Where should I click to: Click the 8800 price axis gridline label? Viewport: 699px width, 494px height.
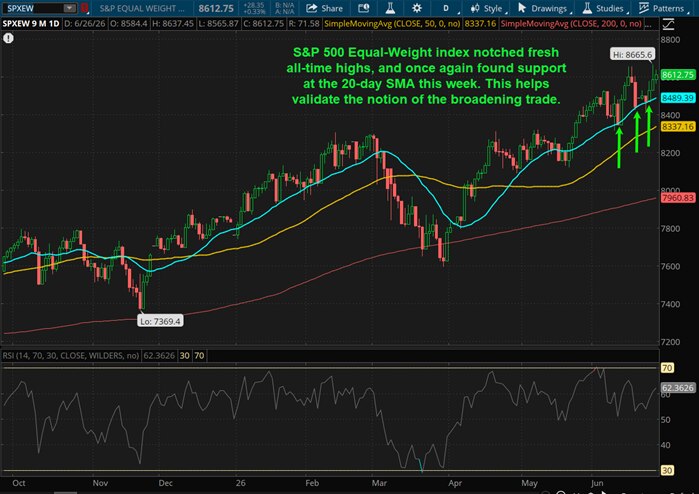click(x=670, y=40)
